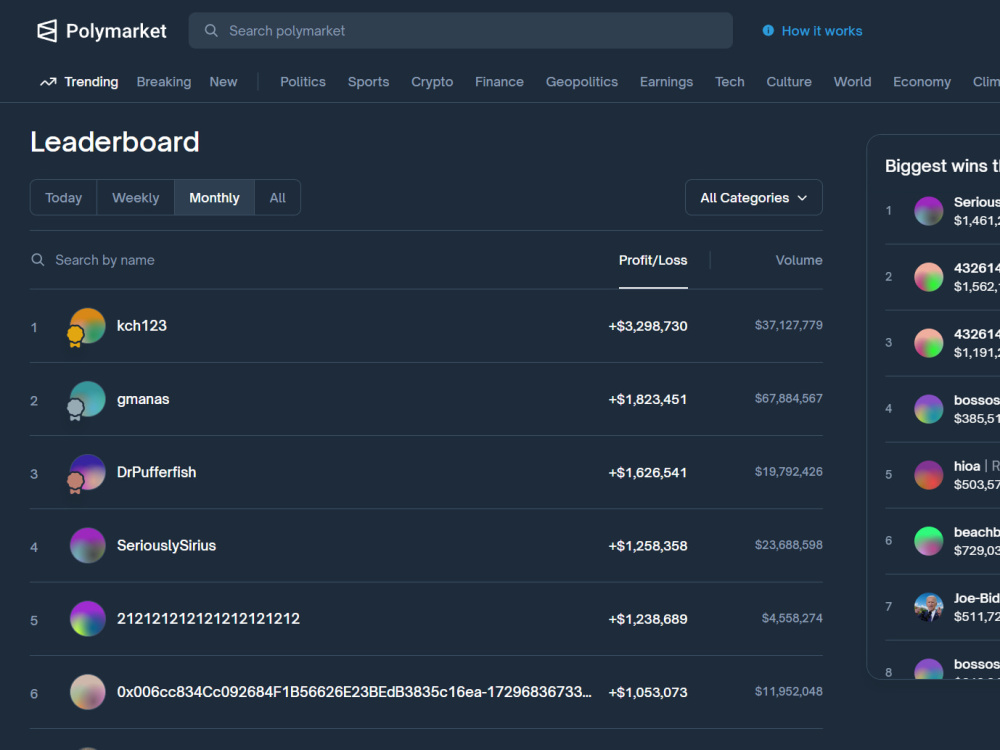Viewport: 1000px width, 750px height.
Task: Select the Monthly timeframe
Action: 214,198
